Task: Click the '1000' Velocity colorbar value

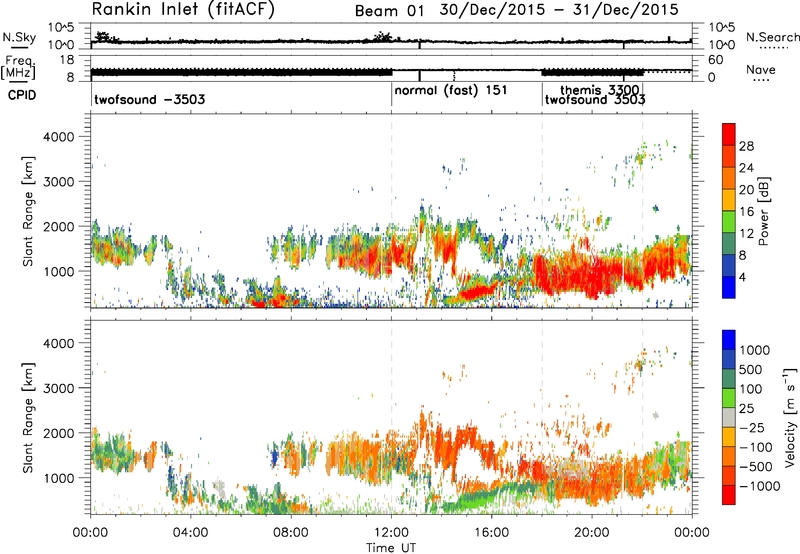Action: tap(754, 350)
